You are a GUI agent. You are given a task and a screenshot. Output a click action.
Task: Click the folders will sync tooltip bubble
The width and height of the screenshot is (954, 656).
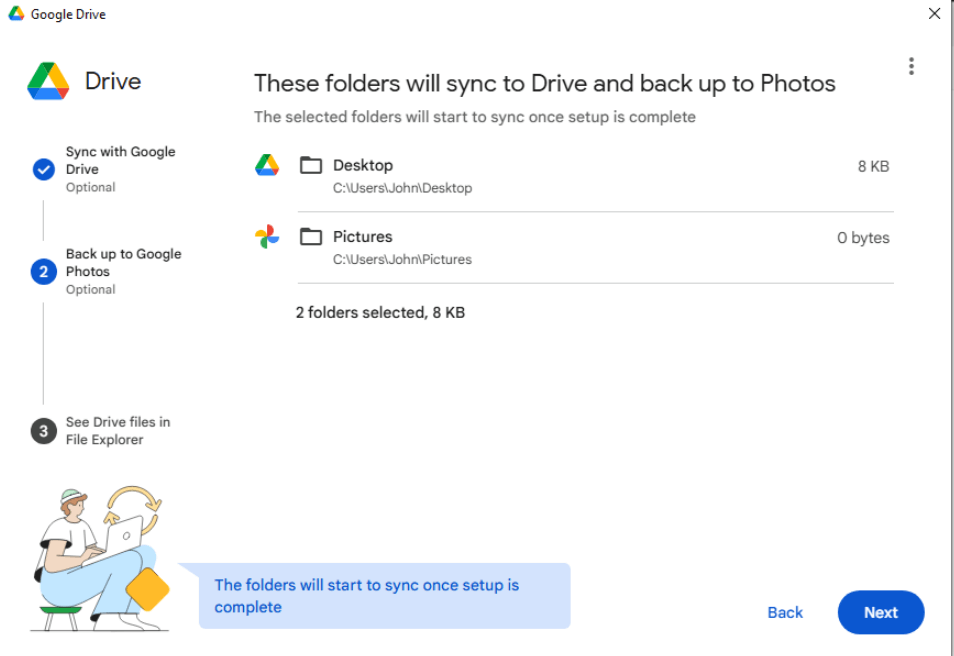(x=384, y=596)
